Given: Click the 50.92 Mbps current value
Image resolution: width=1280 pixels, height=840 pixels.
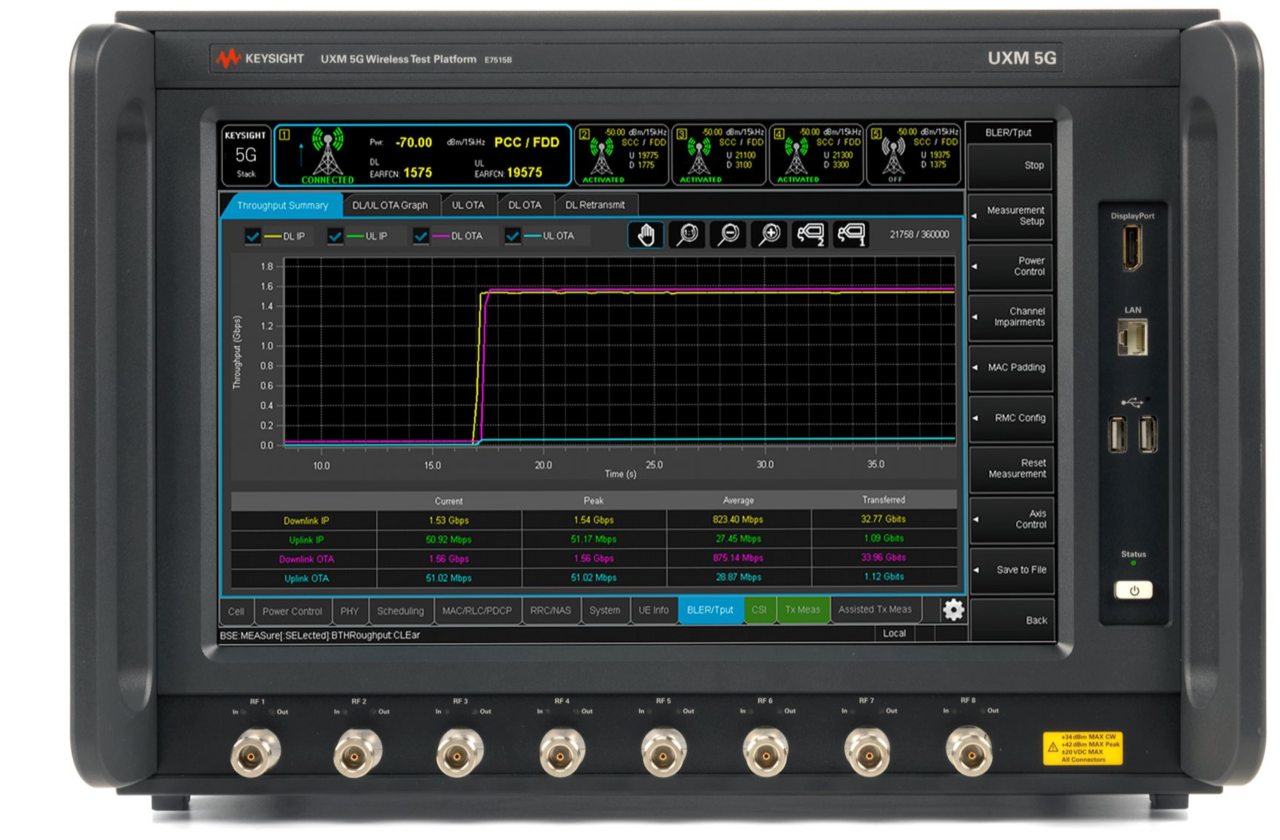Looking at the screenshot, I should (449, 540).
